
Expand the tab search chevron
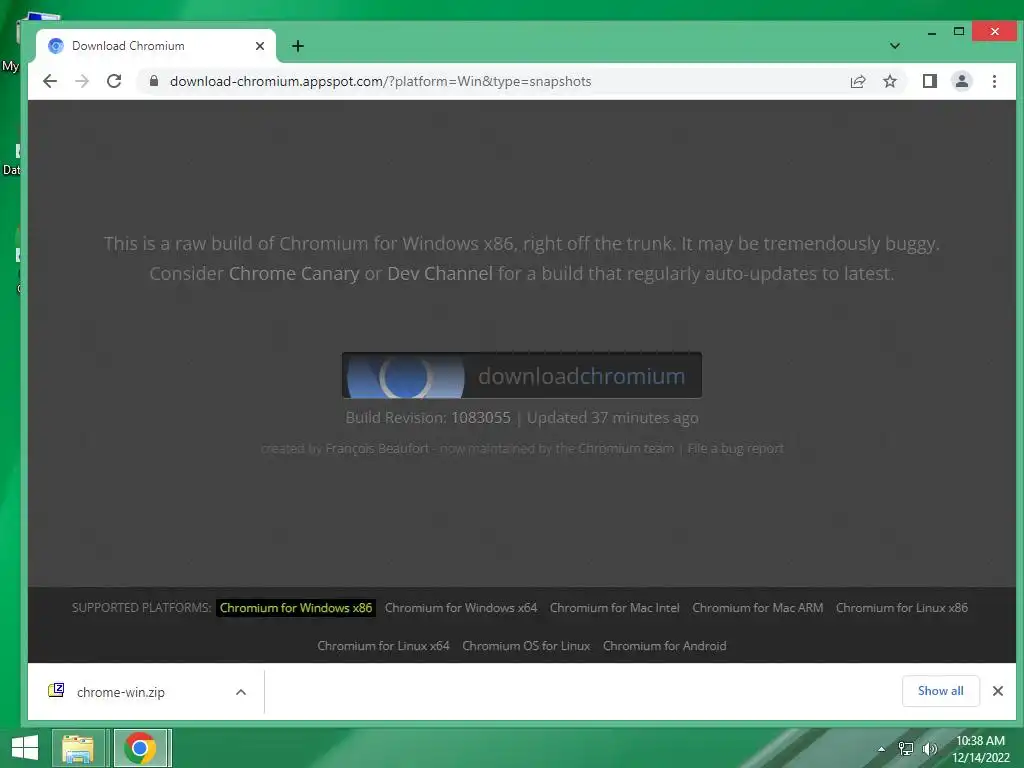pos(895,46)
